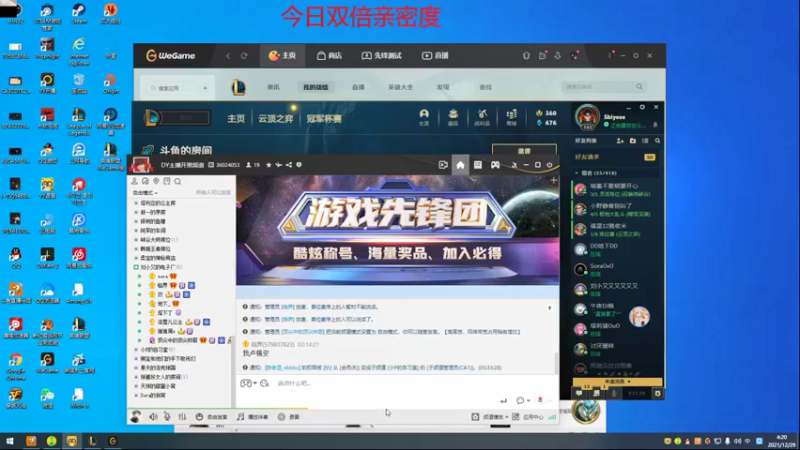The height and width of the screenshot is (450, 800).
Task: Click the plus icon on the banner corner
Action: click(x=554, y=181)
